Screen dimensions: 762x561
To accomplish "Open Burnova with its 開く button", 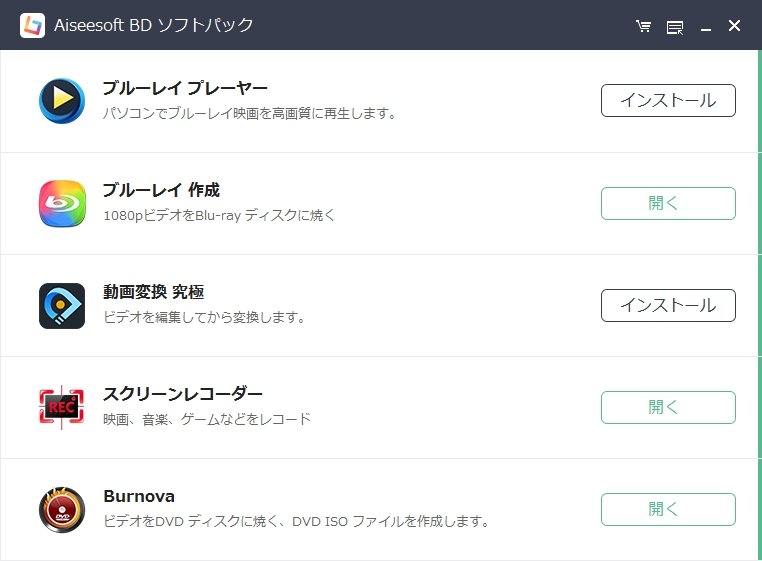I will (x=668, y=509).
